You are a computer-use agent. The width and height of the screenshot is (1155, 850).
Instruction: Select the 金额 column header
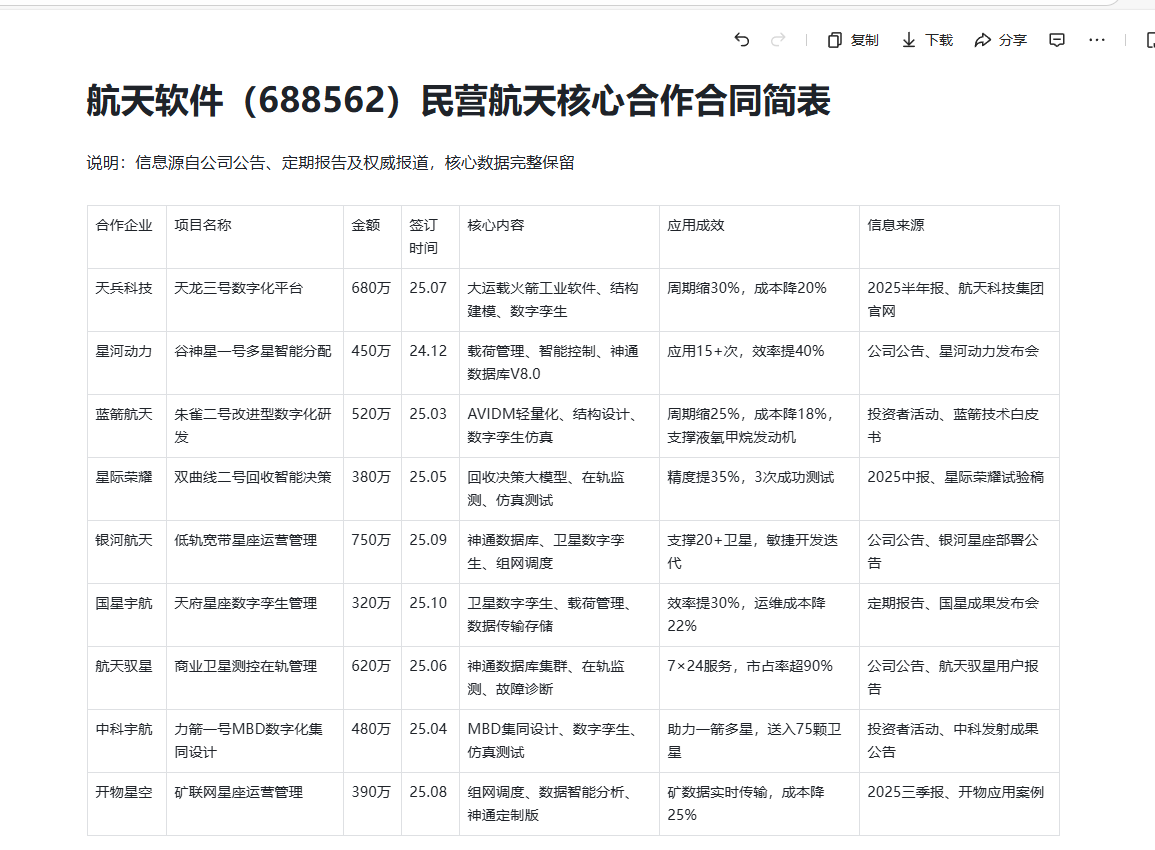point(372,236)
